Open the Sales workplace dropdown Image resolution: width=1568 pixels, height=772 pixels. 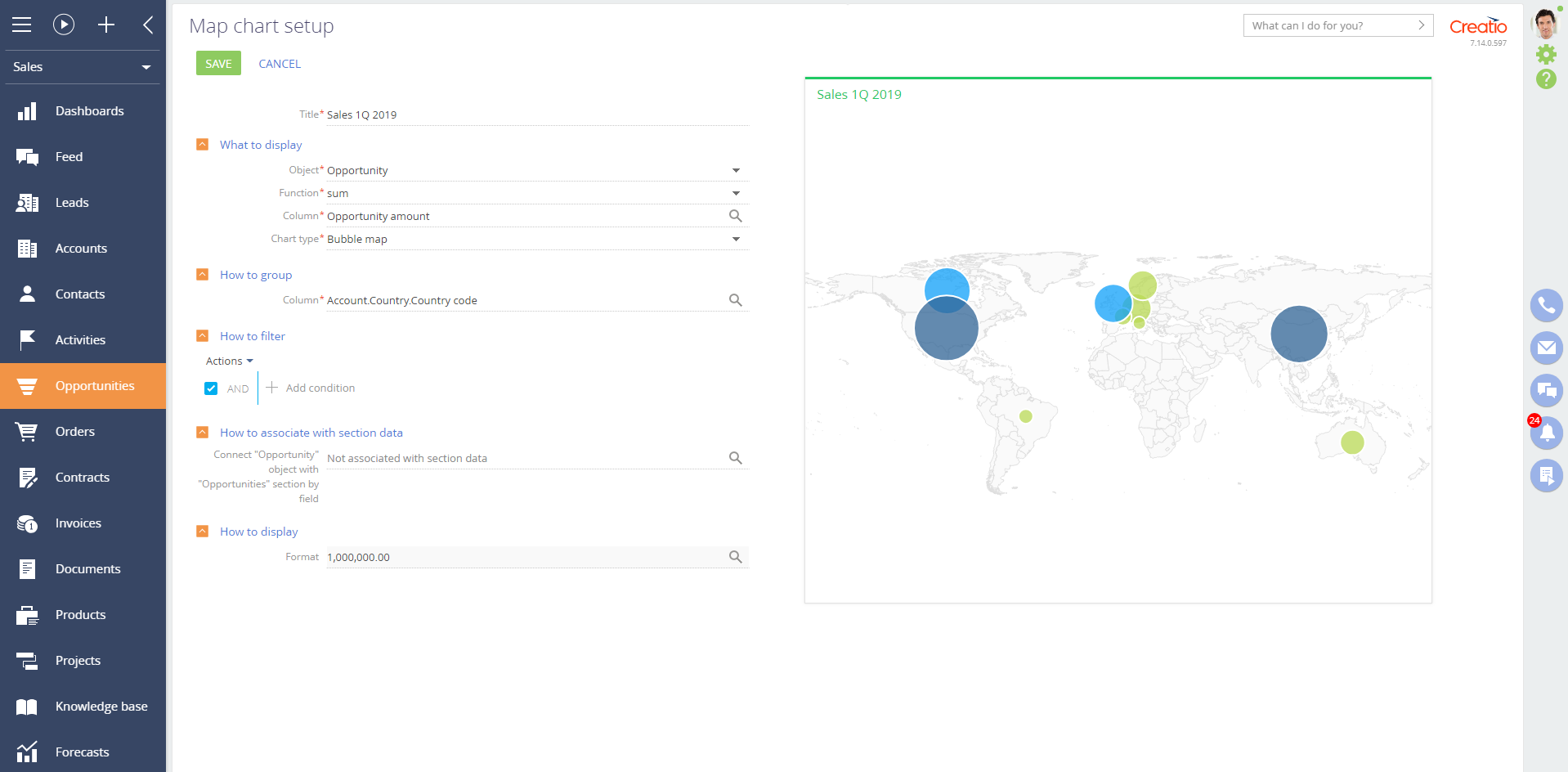82,67
